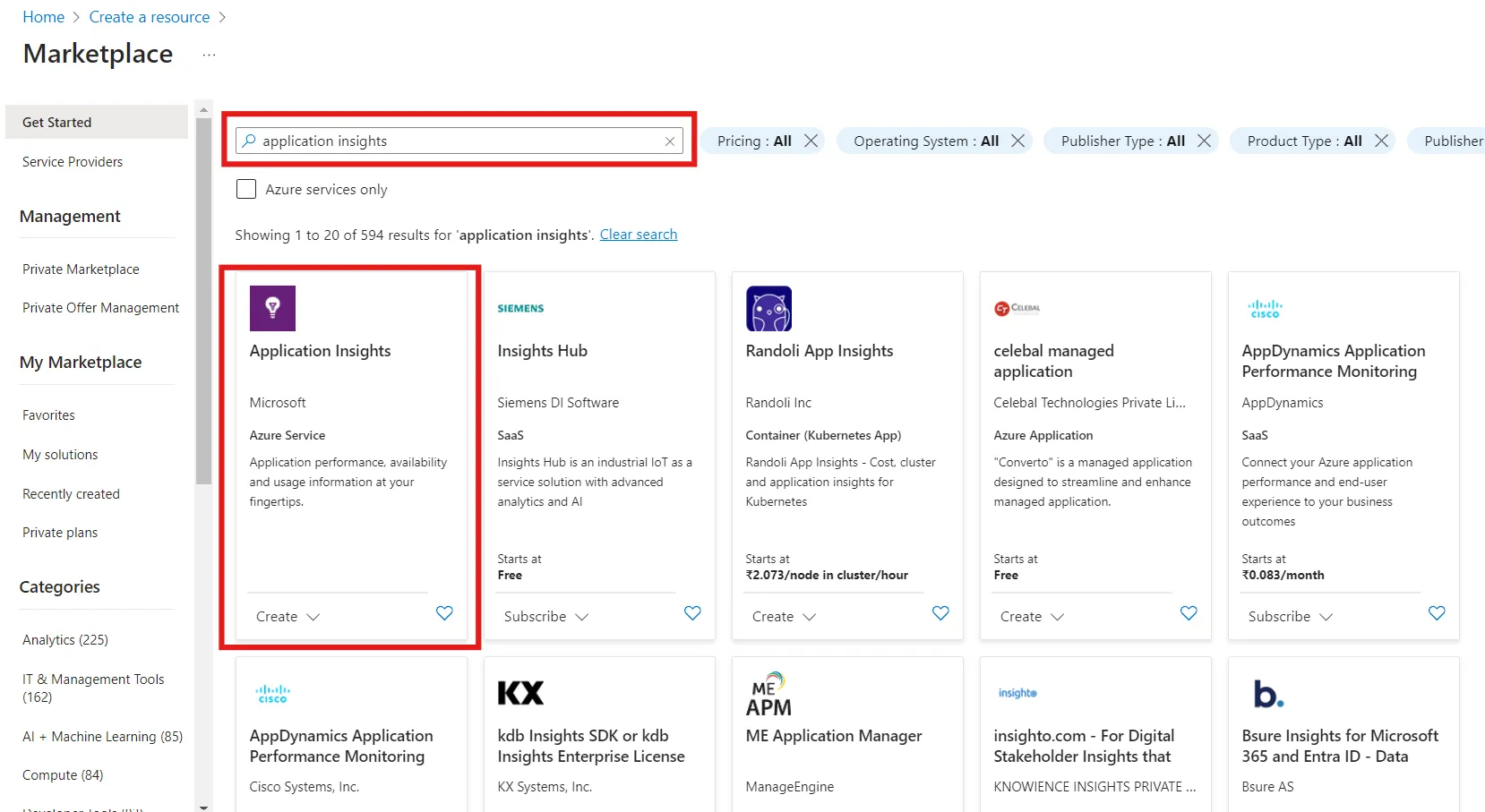
Task: Open the ellipsis menu beside Marketplace heading
Action: click(209, 55)
